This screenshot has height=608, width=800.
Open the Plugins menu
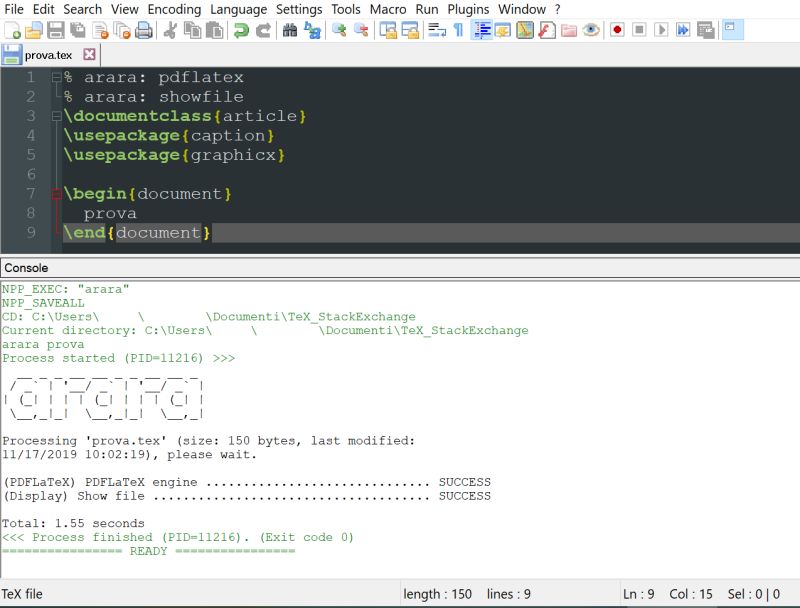468,9
